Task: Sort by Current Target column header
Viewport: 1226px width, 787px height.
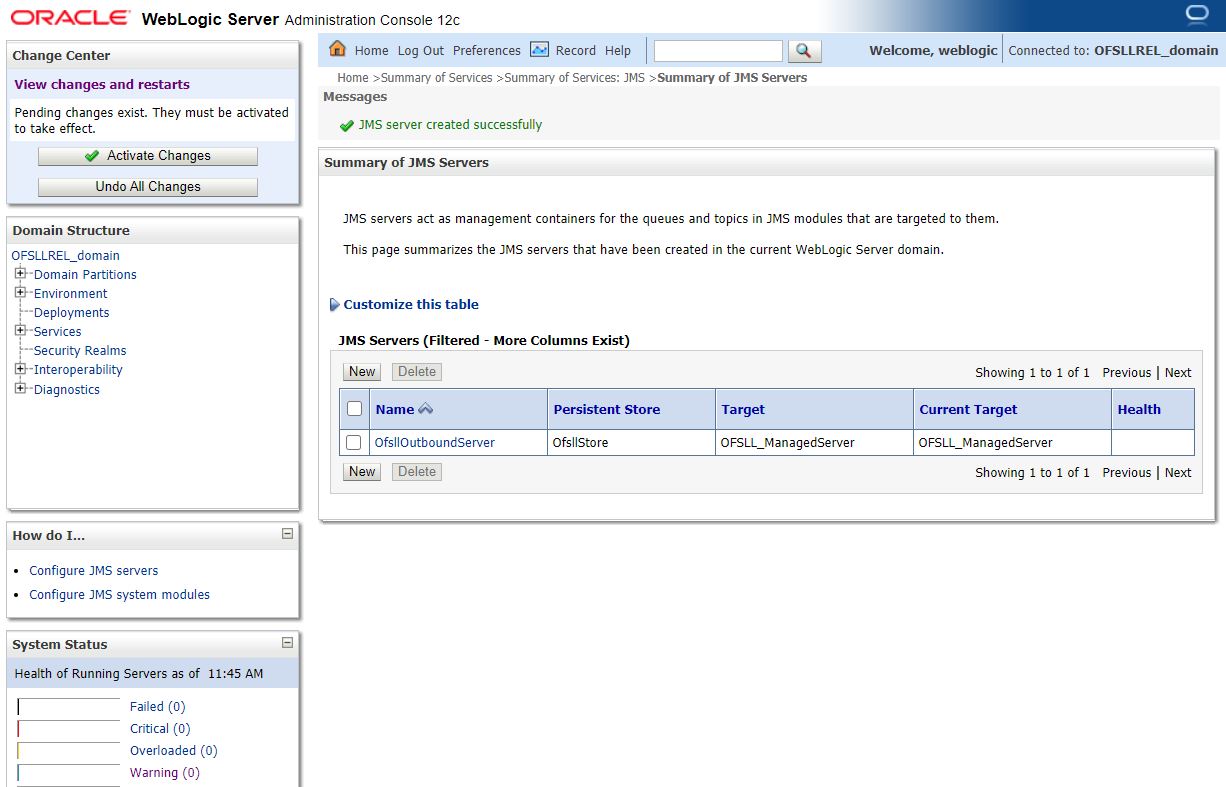Action: pyautogui.click(x=968, y=409)
